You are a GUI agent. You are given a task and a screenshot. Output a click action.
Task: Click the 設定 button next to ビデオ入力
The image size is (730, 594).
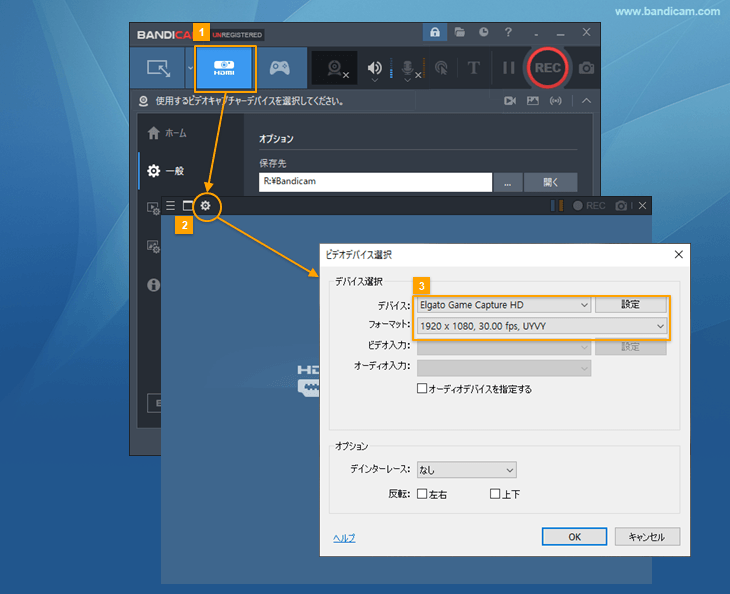tap(630, 347)
